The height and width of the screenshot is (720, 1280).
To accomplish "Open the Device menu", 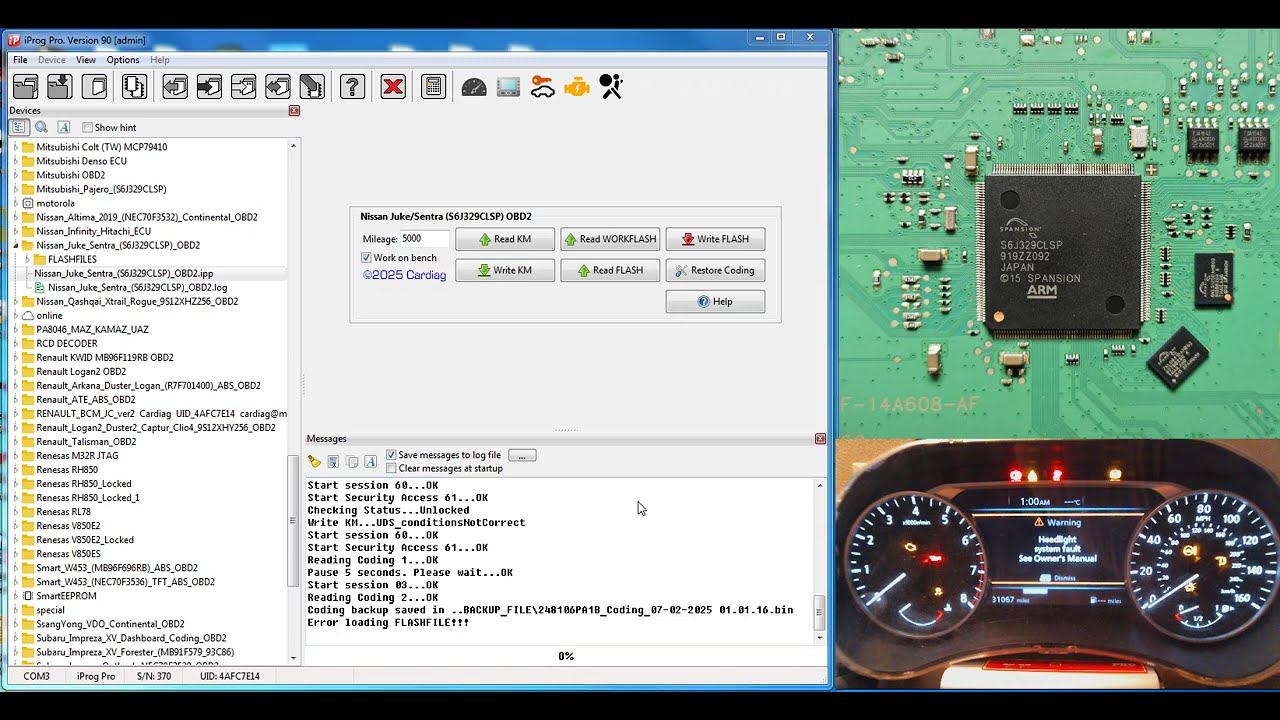I will click(x=52, y=60).
